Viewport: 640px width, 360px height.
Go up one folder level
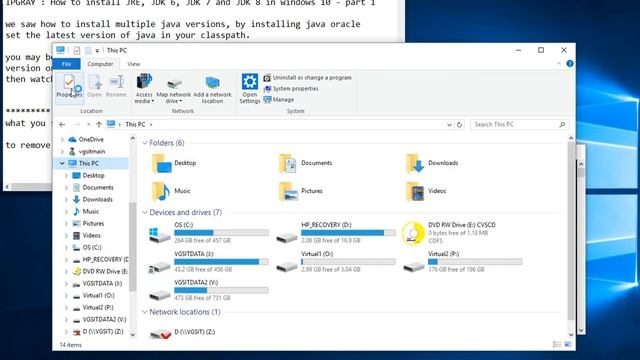click(x=99, y=124)
